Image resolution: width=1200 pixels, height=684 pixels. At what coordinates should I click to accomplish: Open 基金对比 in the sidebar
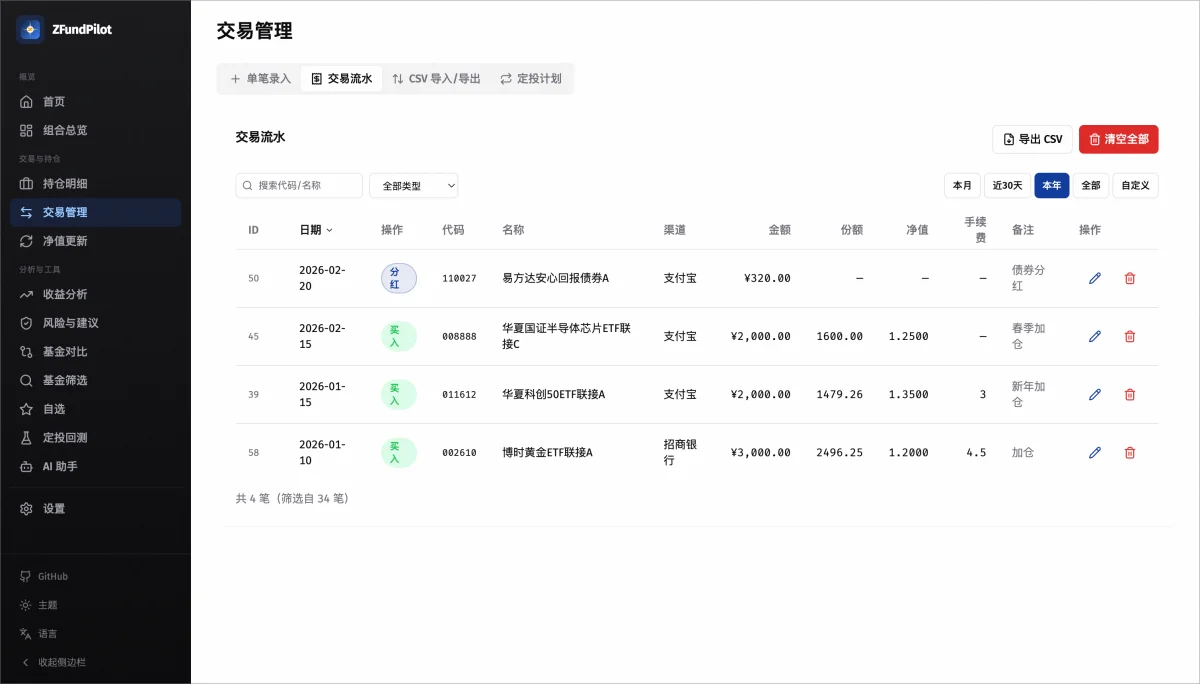[x=95, y=352]
